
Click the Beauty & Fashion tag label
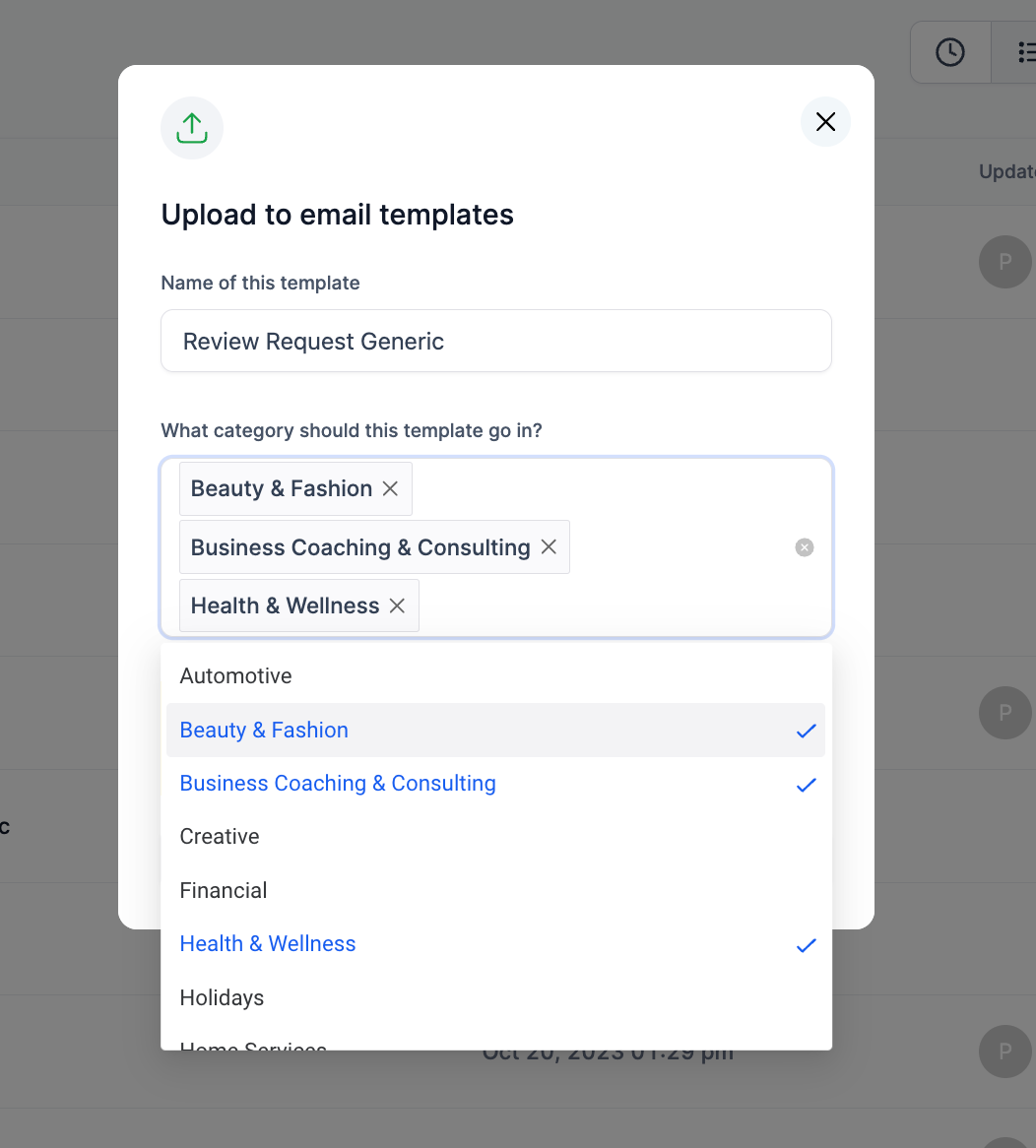click(x=281, y=488)
